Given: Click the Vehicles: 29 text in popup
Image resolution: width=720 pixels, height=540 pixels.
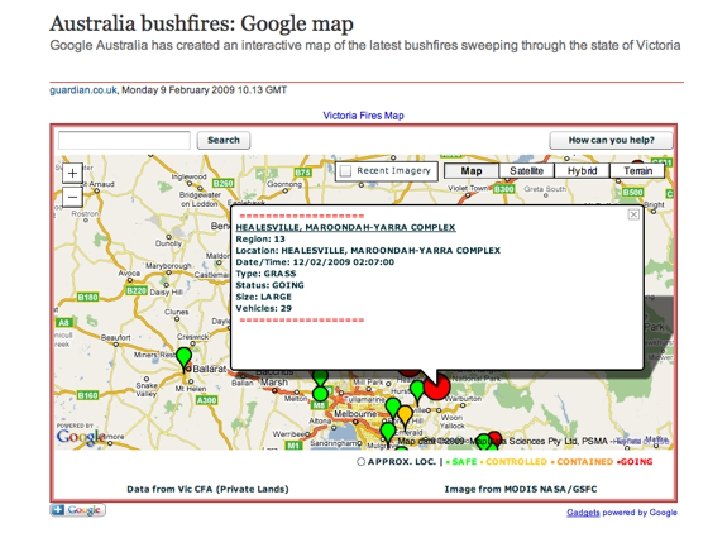Looking at the screenshot, I should point(264,308).
